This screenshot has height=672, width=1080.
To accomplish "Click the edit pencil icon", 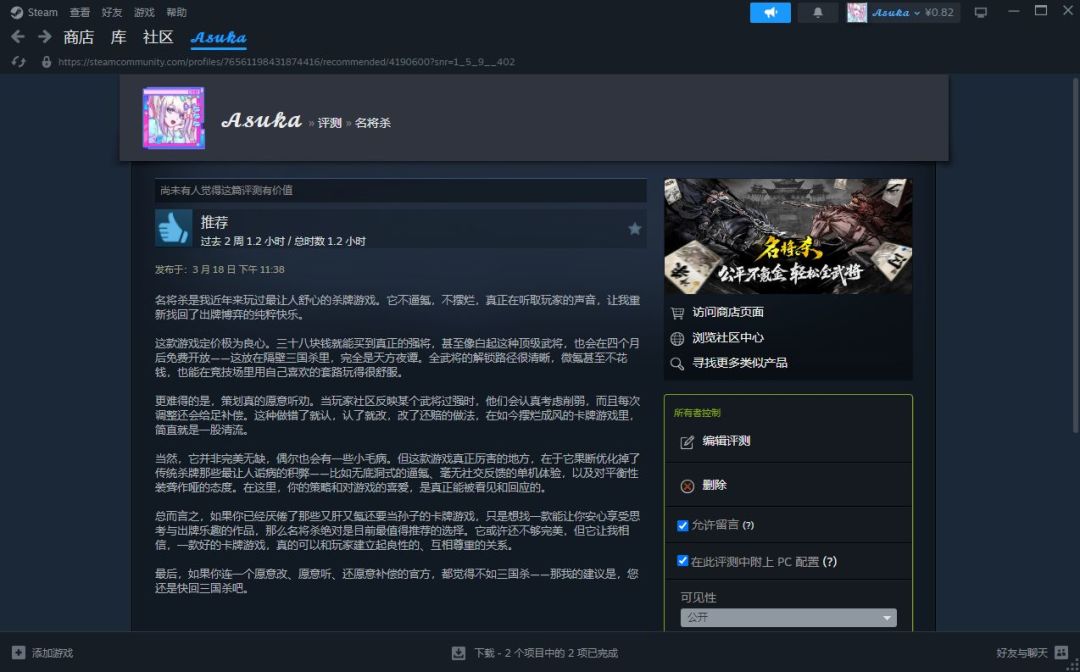I will tap(687, 442).
